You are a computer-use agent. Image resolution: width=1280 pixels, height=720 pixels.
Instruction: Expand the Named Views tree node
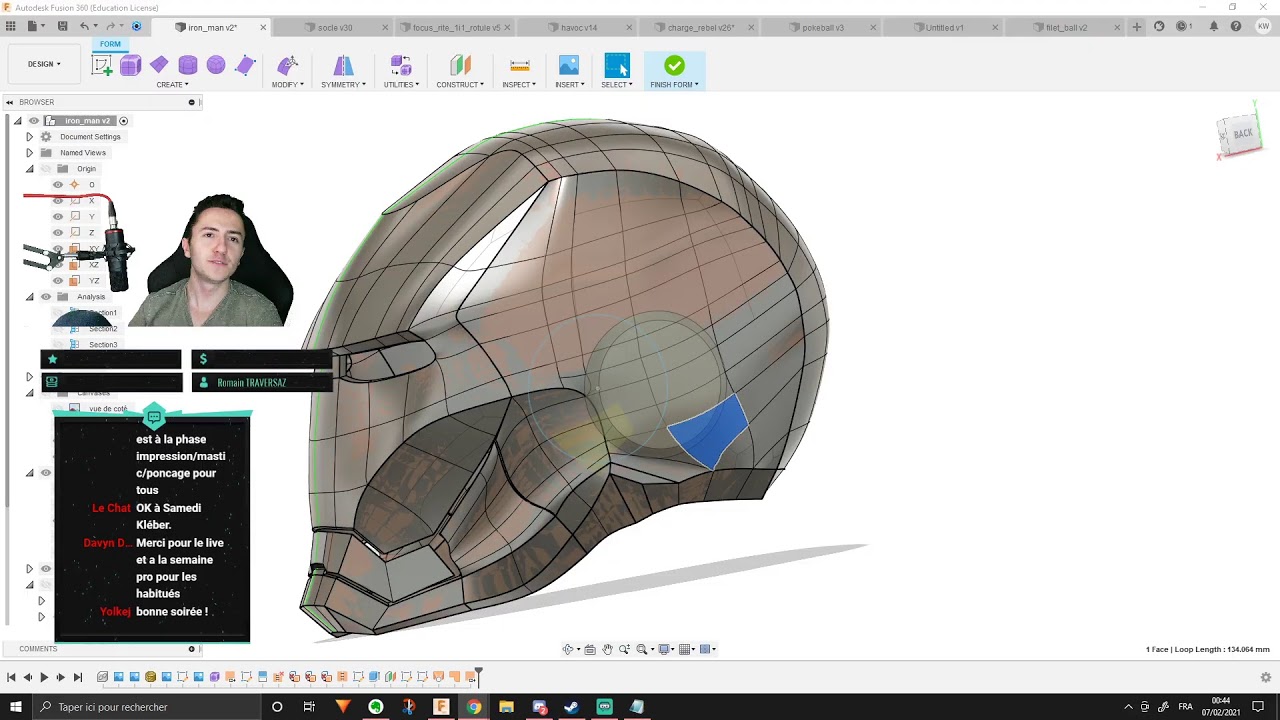pyautogui.click(x=29, y=153)
